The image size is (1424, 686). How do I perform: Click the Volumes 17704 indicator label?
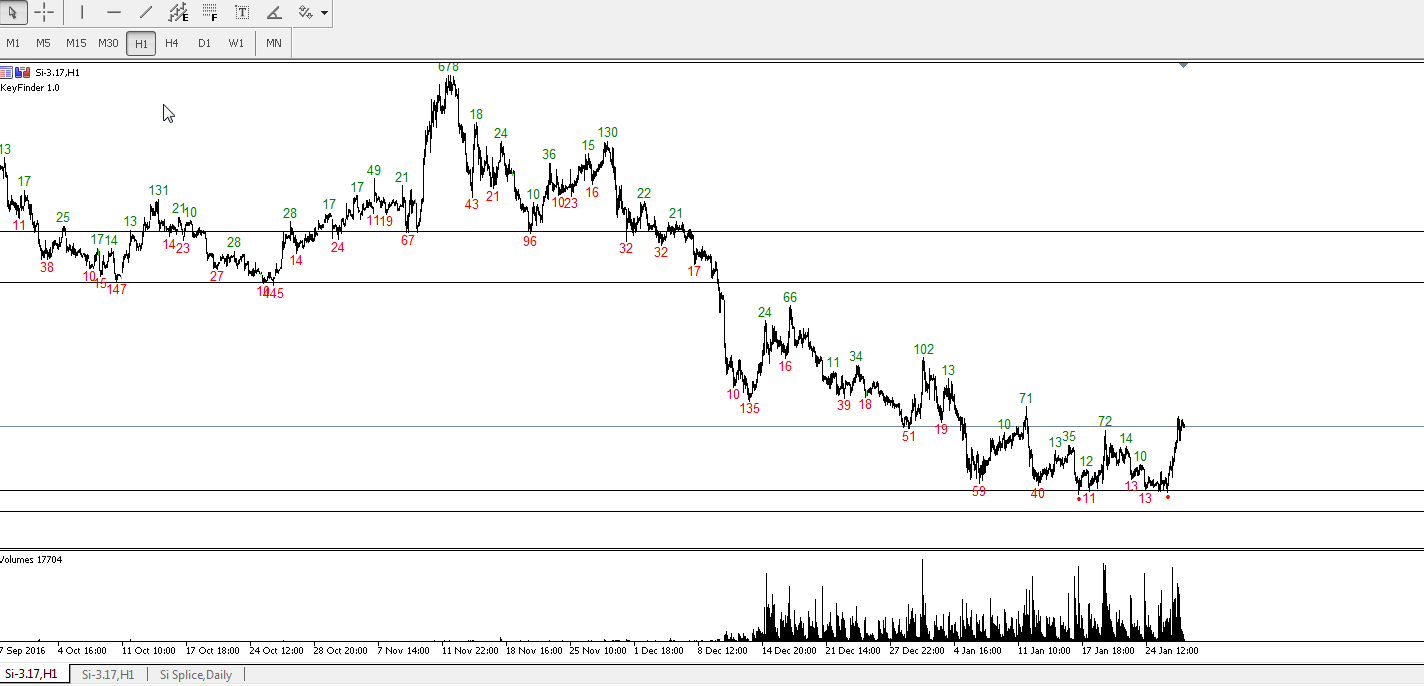pos(31,559)
